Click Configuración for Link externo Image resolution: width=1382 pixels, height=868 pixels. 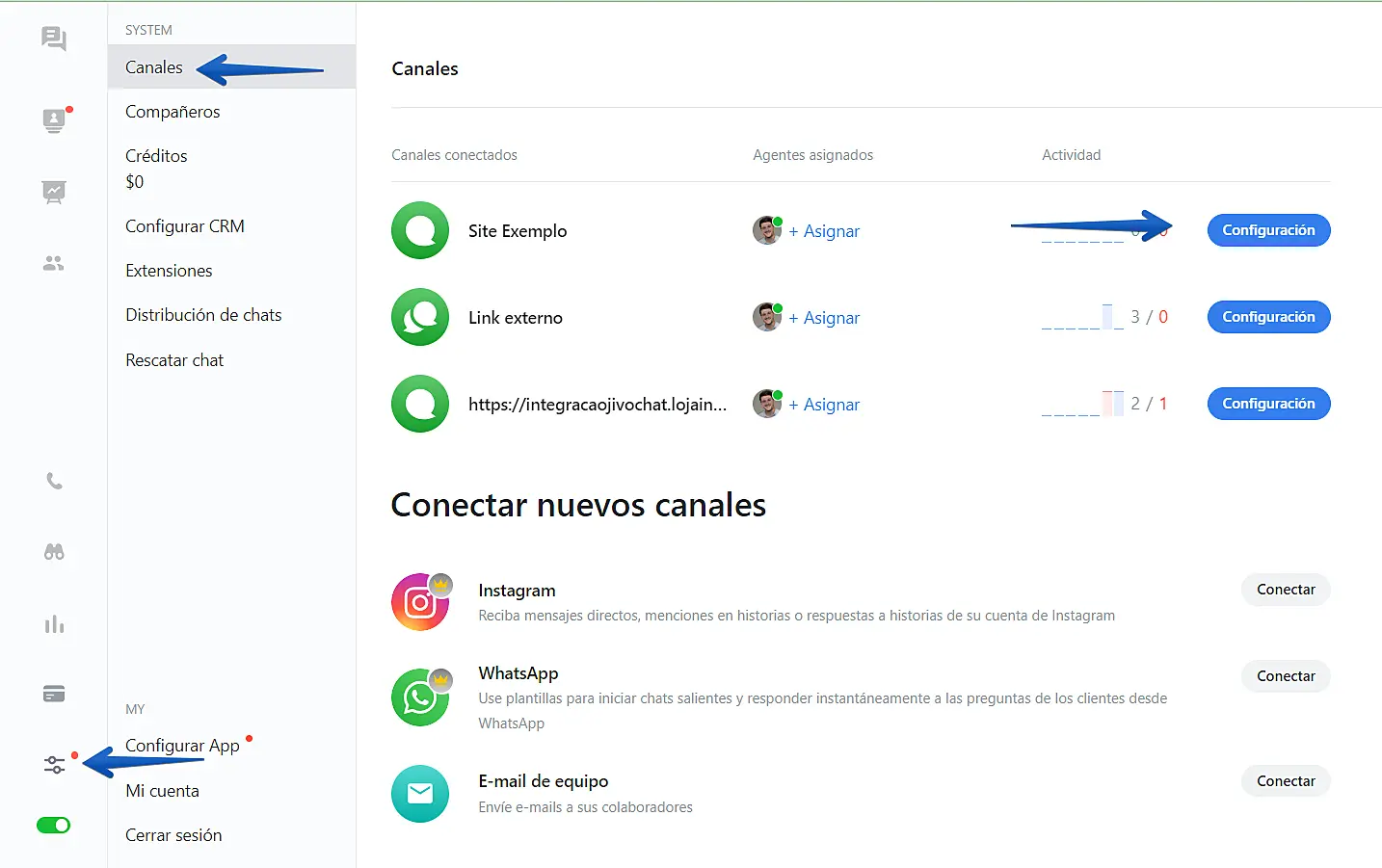click(x=1268, y=317)
